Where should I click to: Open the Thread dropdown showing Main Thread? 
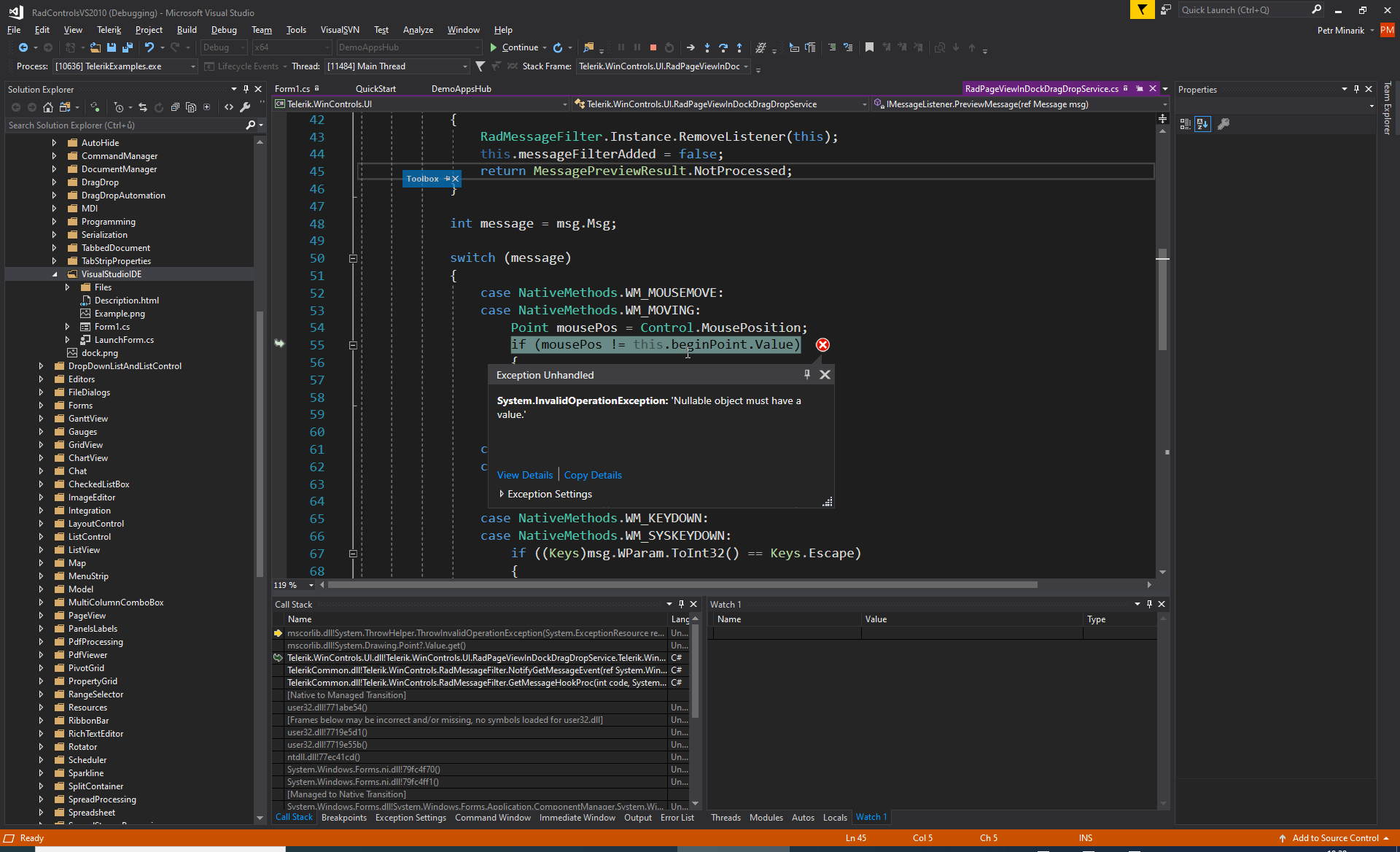[397, 66]
